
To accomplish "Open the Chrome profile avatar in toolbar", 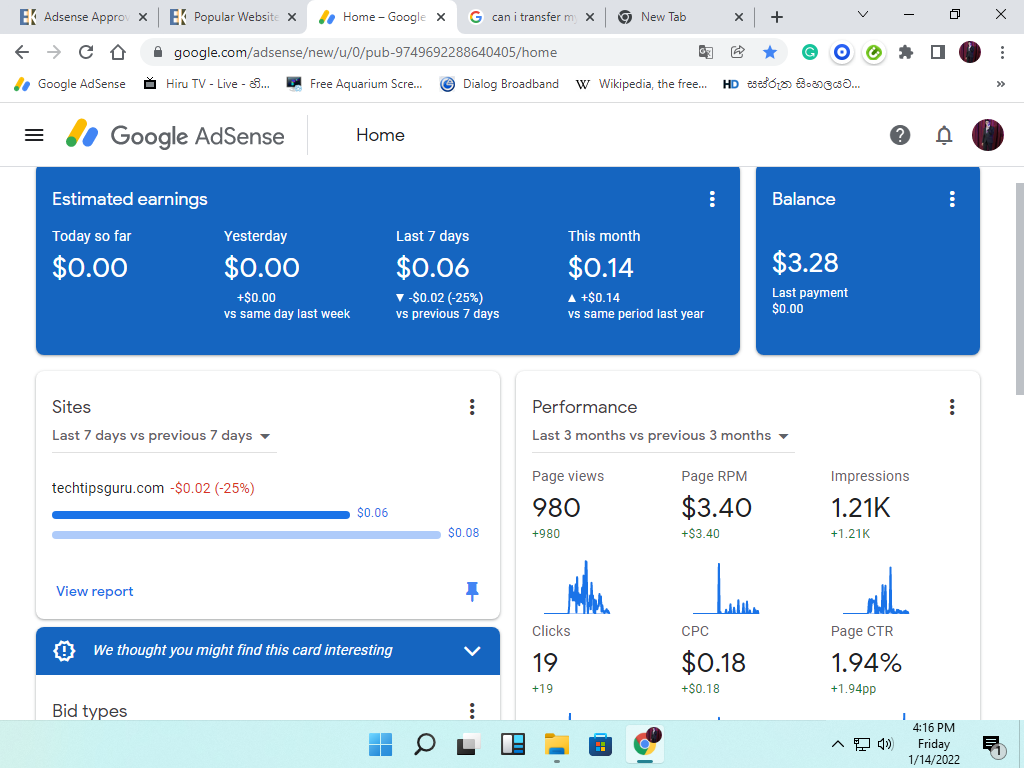I will [970, 52].
